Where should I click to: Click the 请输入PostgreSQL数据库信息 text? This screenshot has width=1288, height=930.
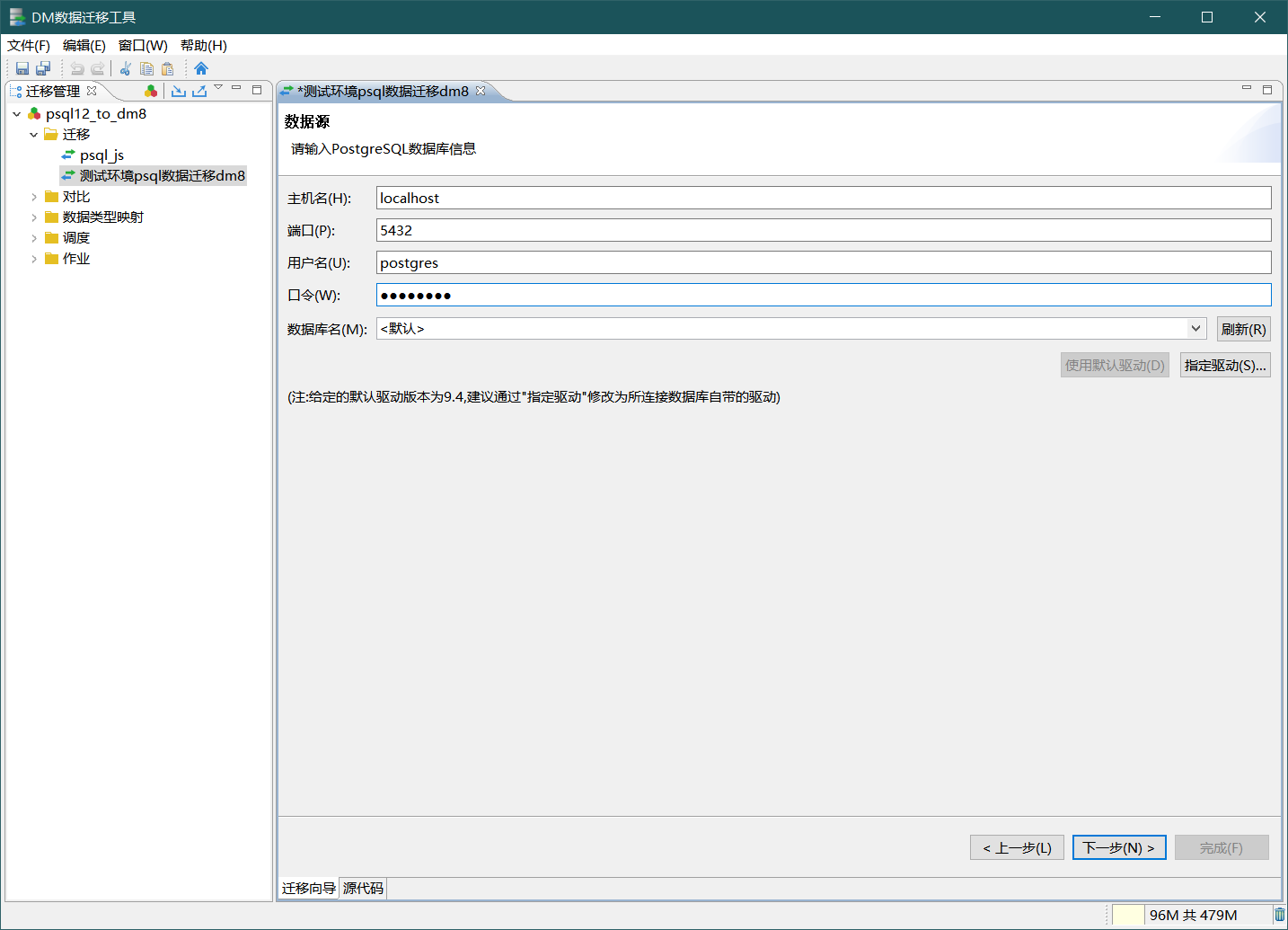[384, 149]
